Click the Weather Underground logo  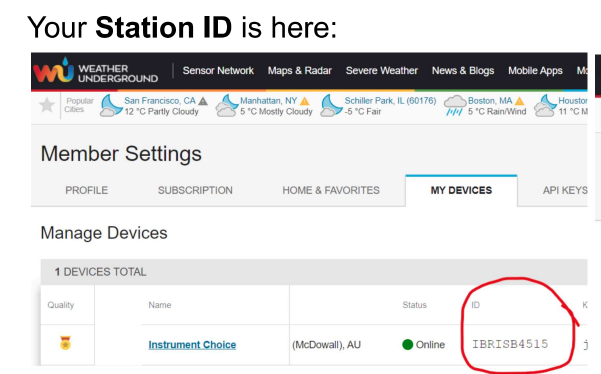tap(95, 71)
